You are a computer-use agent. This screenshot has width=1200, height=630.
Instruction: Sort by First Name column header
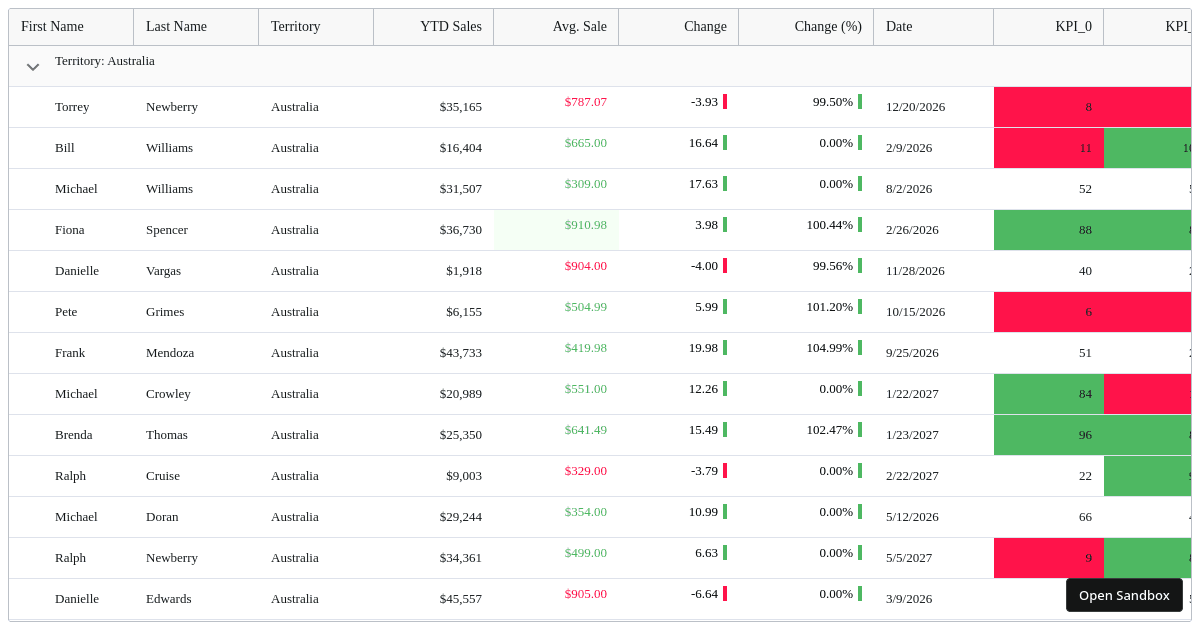coord(71,27)
